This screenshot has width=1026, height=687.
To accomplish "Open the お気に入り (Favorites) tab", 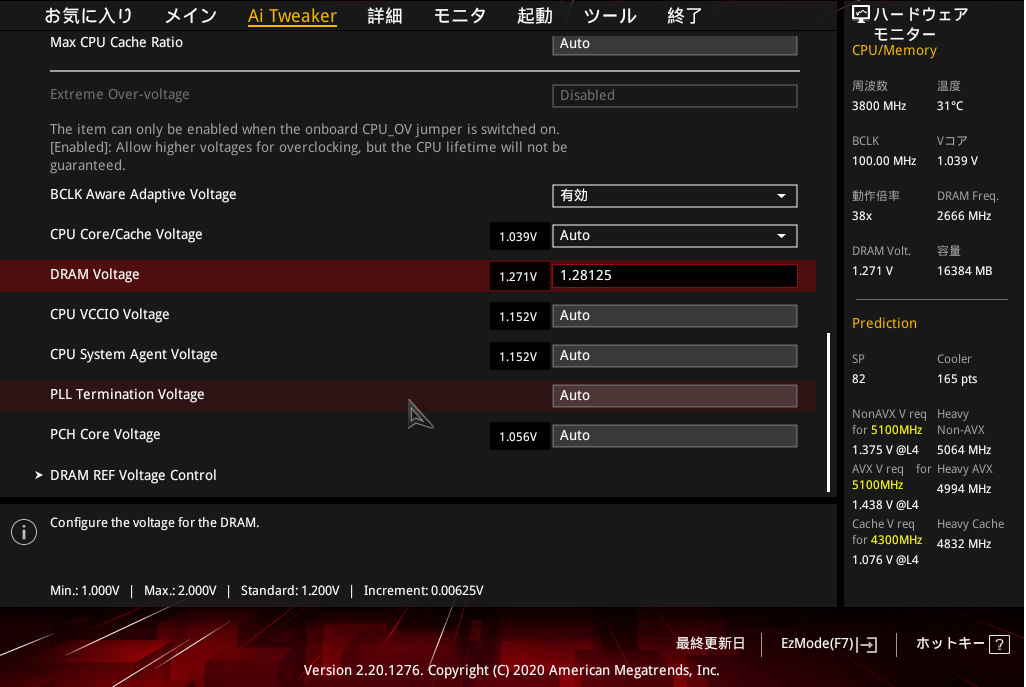I will [x=88, y=16].
